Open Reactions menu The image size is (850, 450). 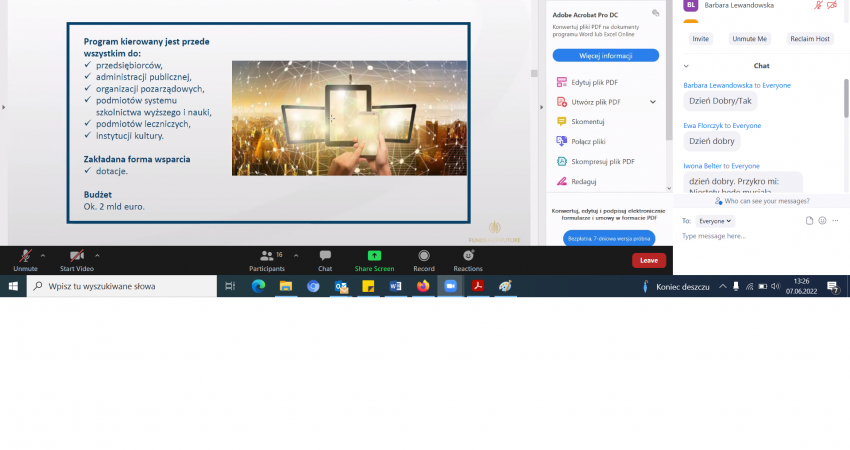pos(468,260)
